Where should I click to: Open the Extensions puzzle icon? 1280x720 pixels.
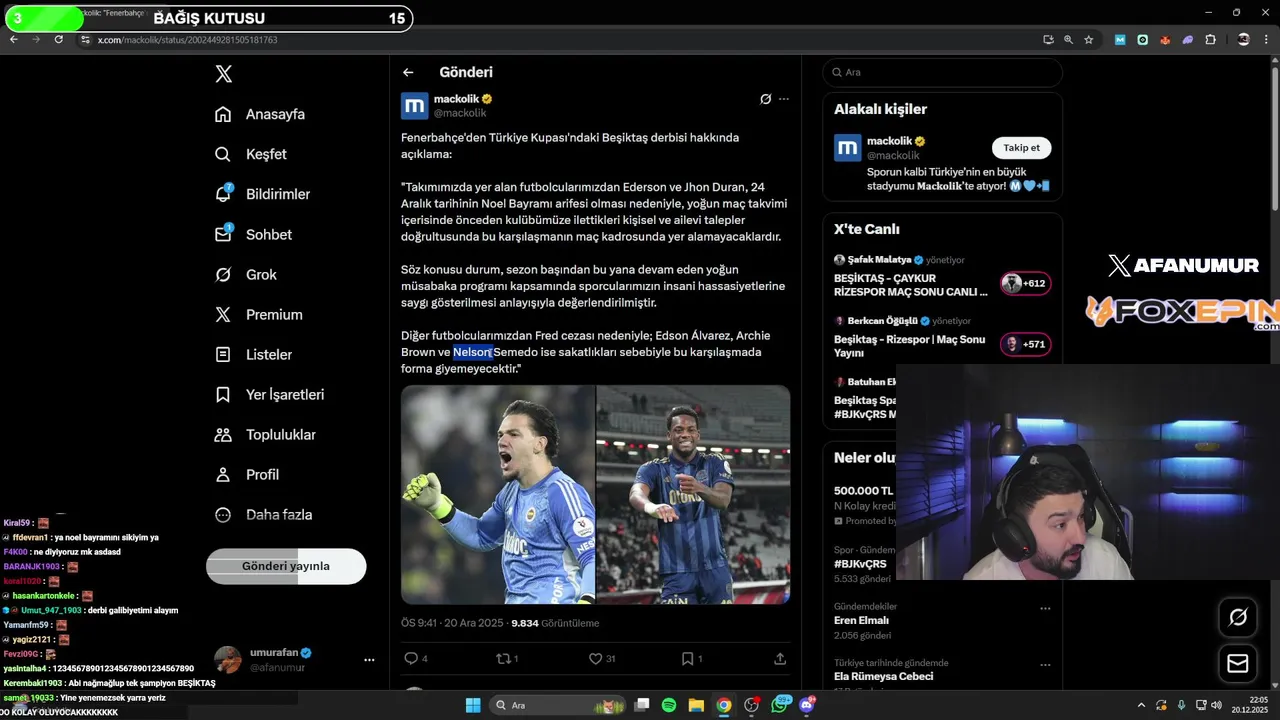(x=1210, y=39)
